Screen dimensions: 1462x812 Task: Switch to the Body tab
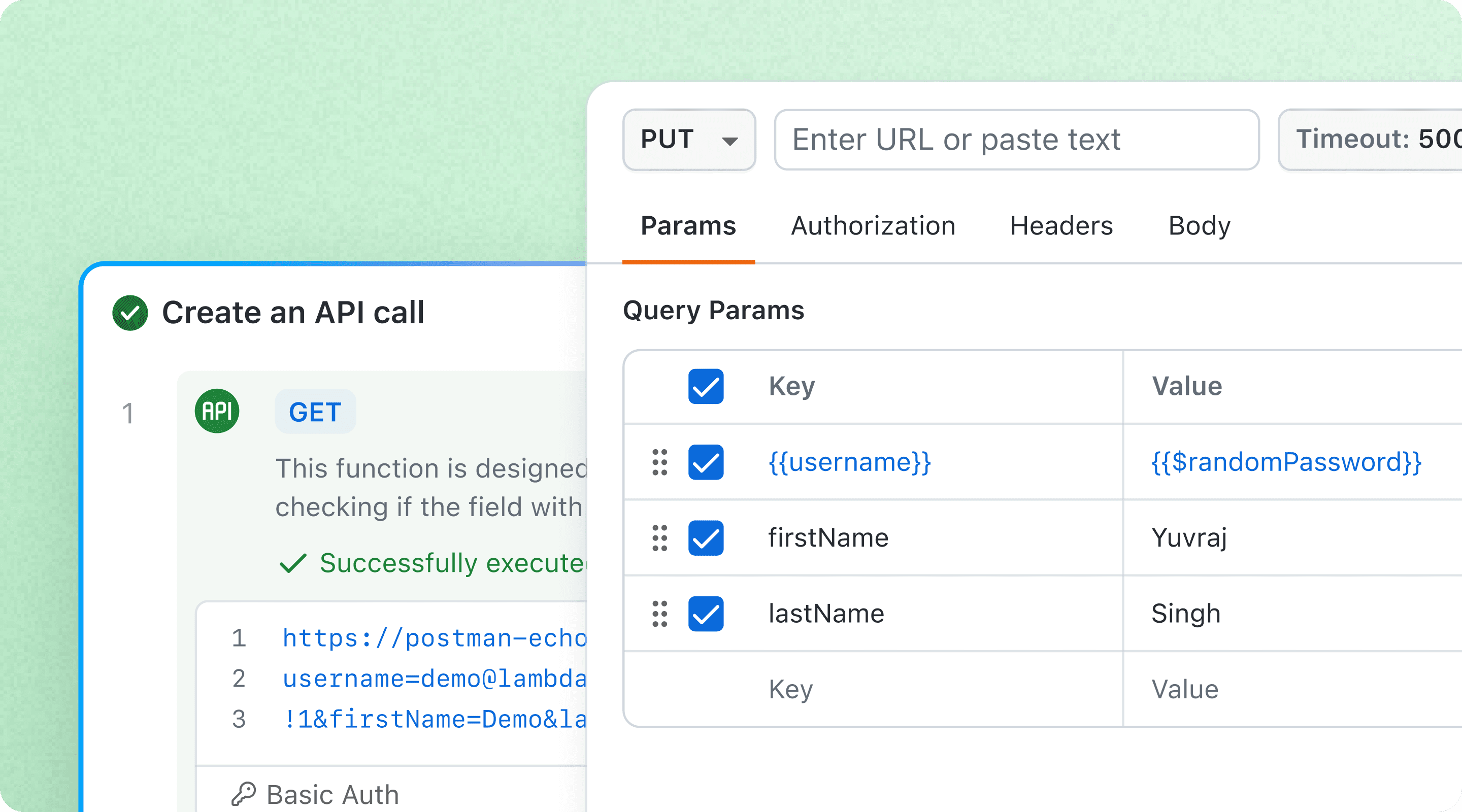[x=1199, y=226]
